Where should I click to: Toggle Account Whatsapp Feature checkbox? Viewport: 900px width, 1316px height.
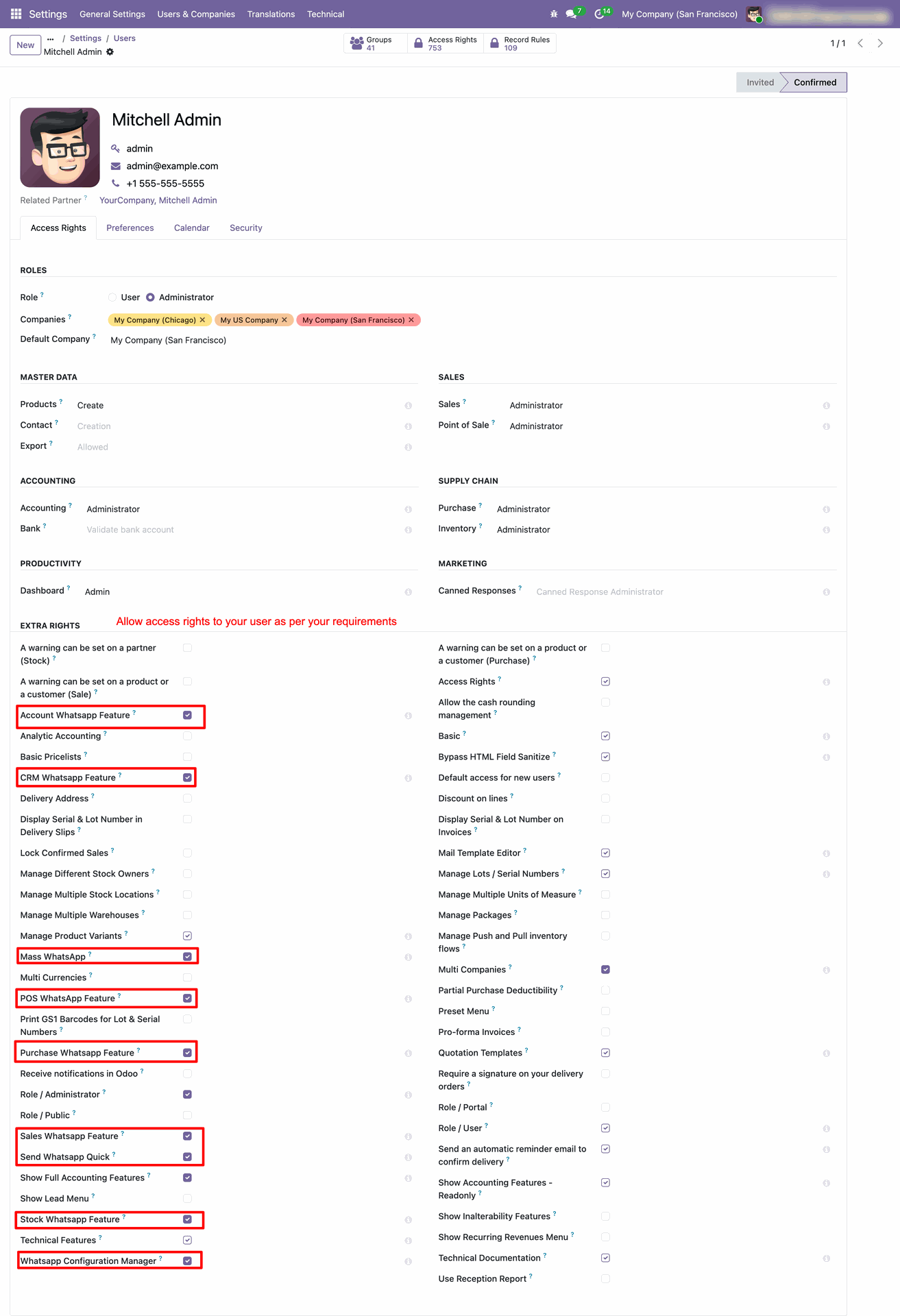[x=187, y=716]
